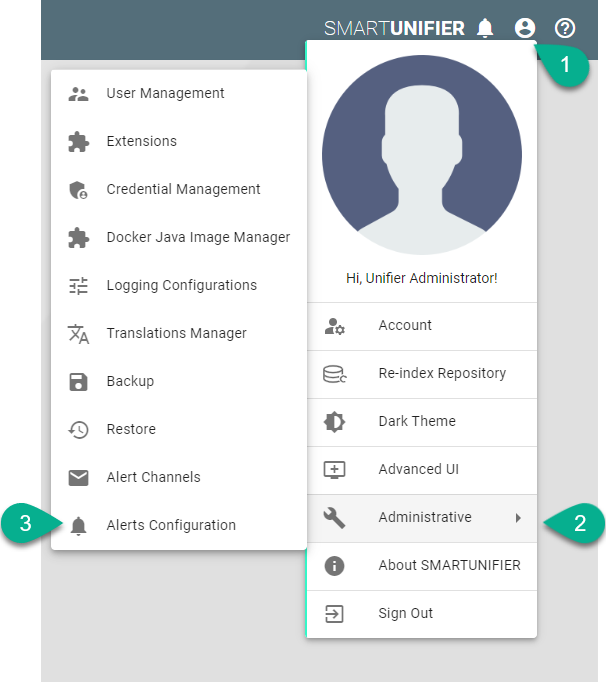The width and height of the screenshot is (606, 682).
Task: Choose Alert Channels in the submenu
Action: pos(153,477)
